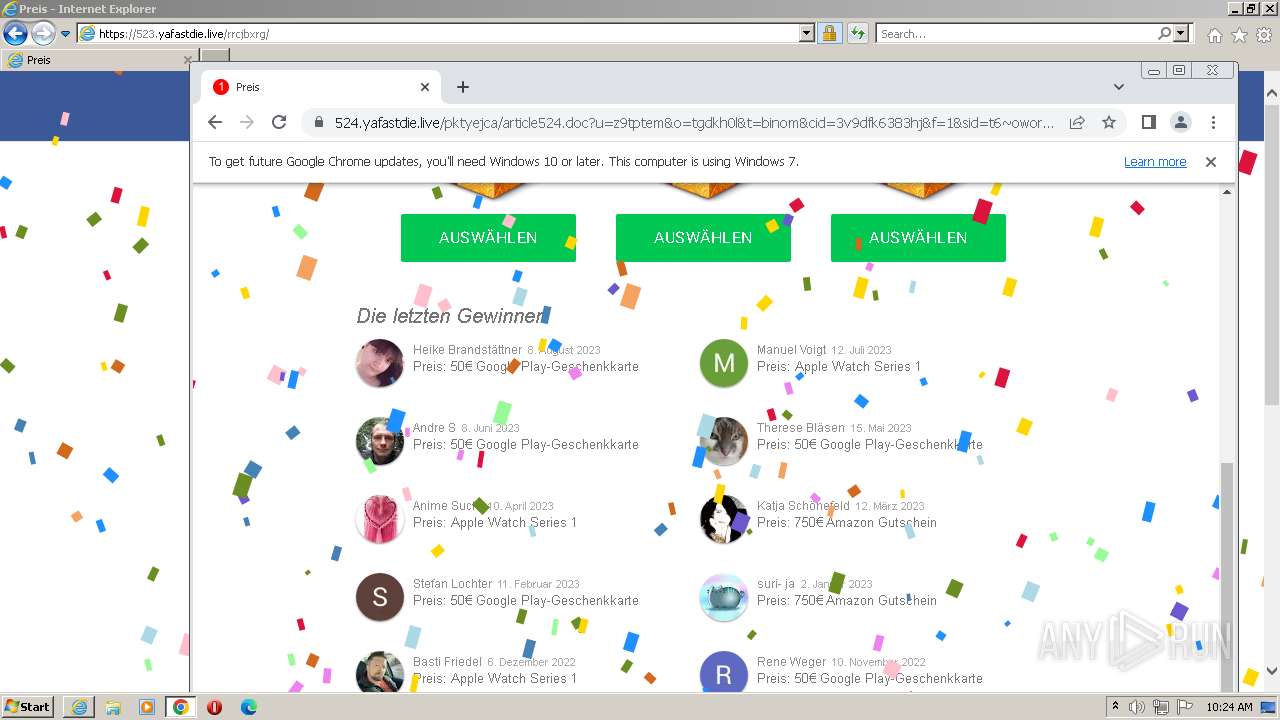The width and height of the screenshot is (1280, 720).
Task: Click Die letzten Gewinner heading
Action: click(x=450, y=316)
